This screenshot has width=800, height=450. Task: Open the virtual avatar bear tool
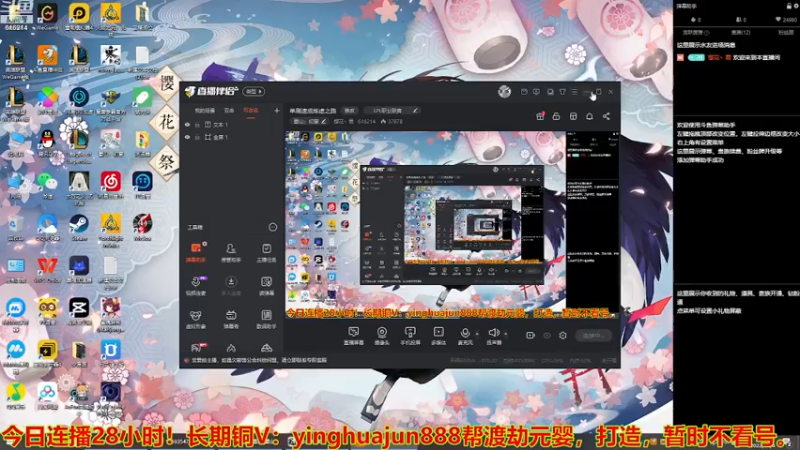click(196, 319)
